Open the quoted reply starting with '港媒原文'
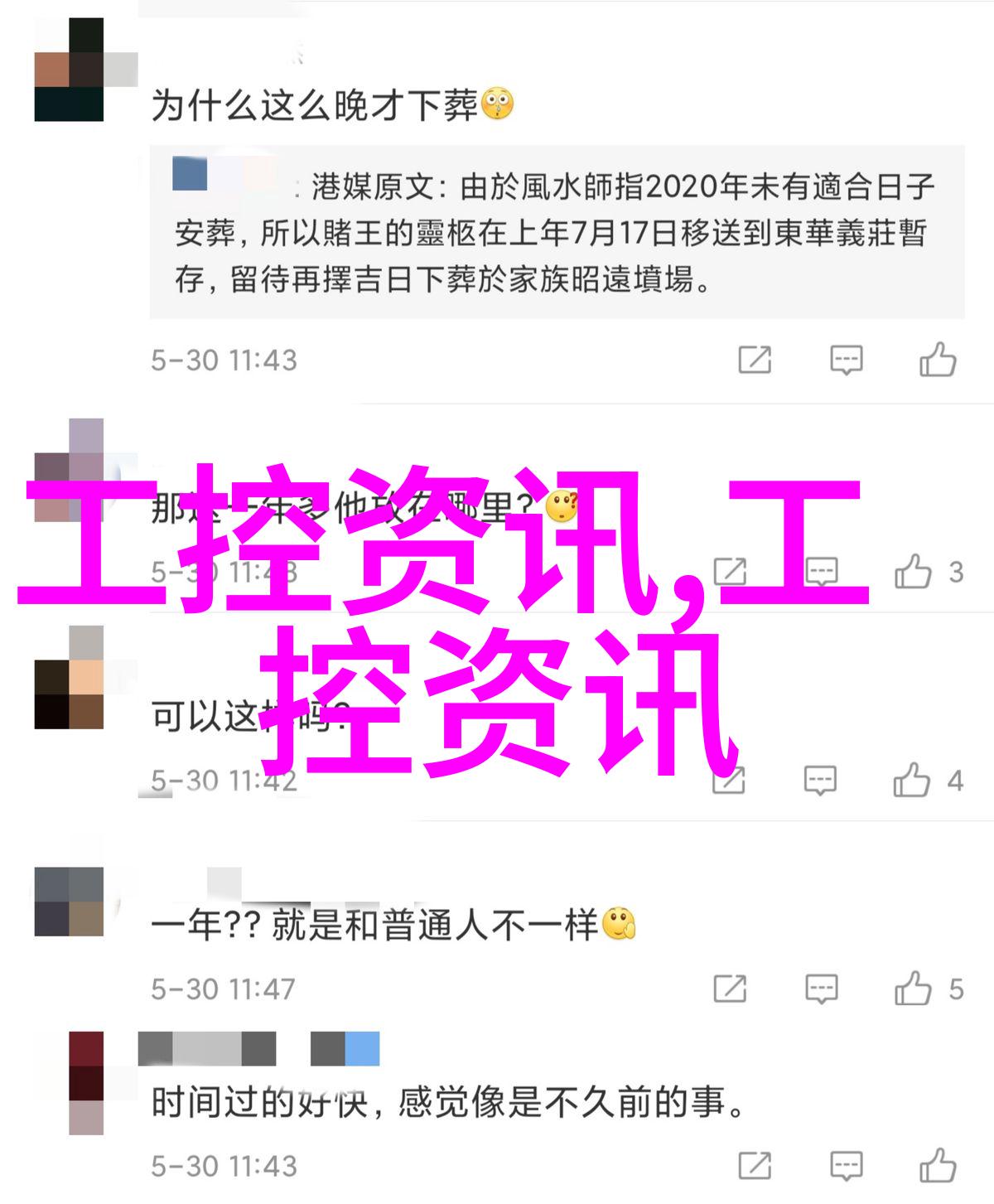Screen dimensions: 994x1204 tap(557, 233)
